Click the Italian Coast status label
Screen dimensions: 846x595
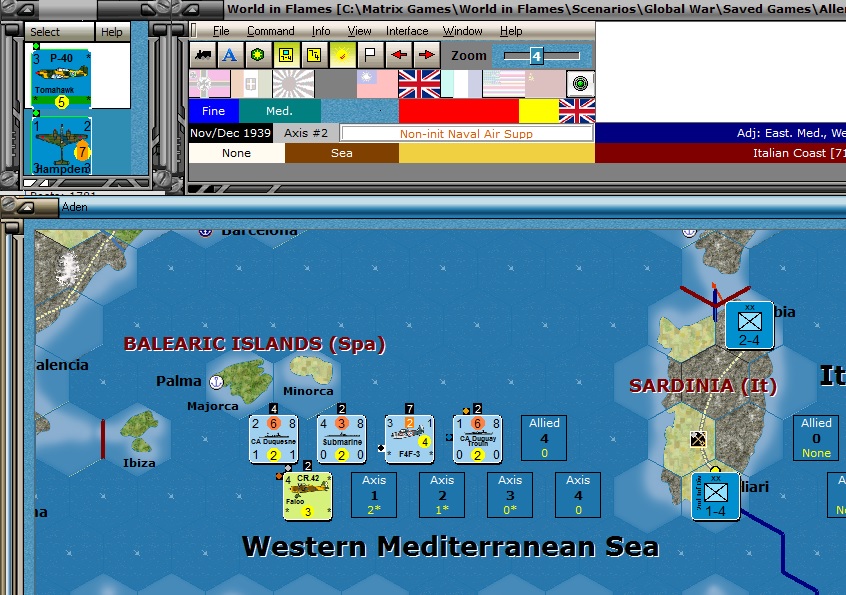coord(799,153)
